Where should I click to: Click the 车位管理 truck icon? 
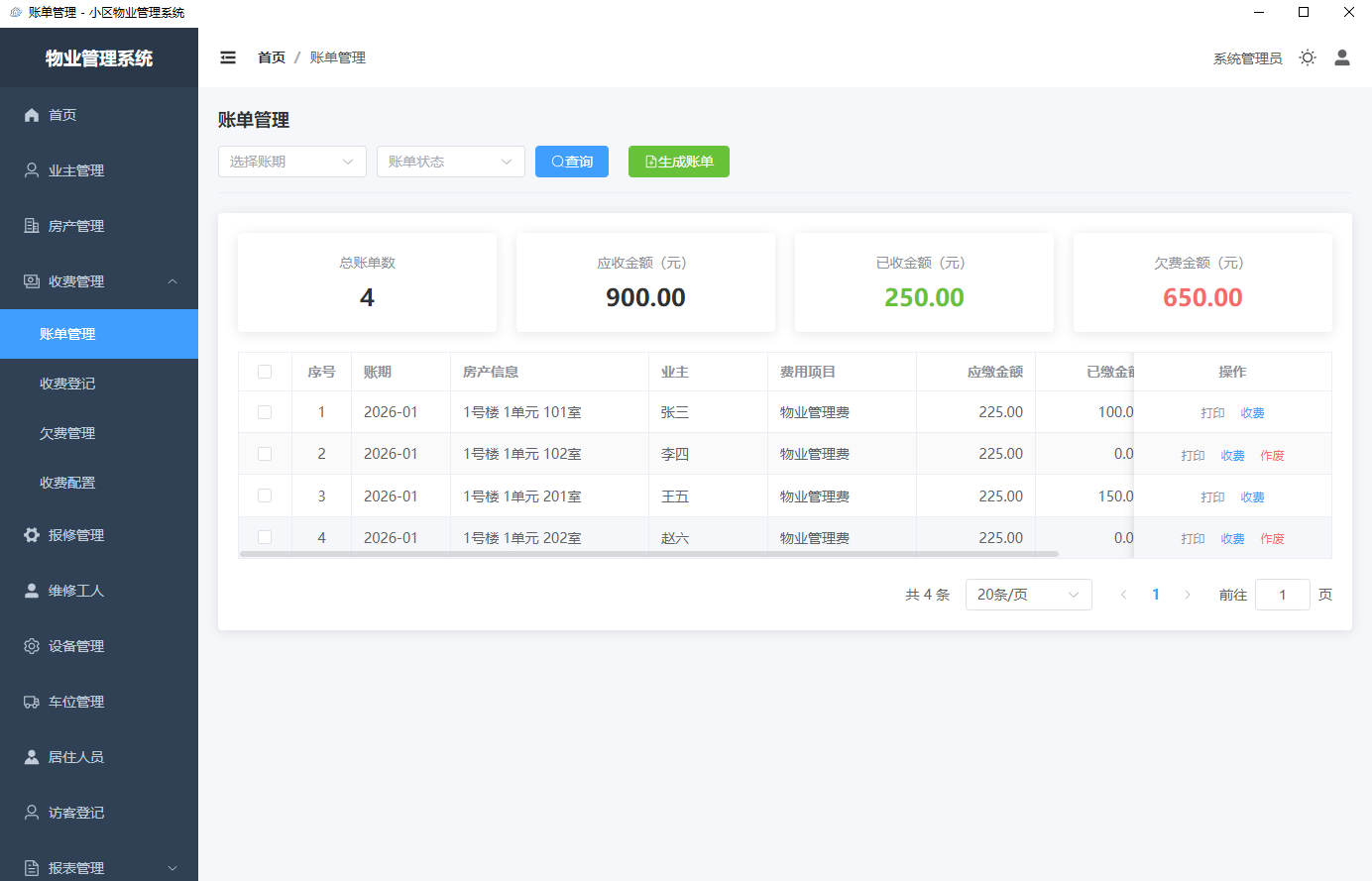point(32,702)
